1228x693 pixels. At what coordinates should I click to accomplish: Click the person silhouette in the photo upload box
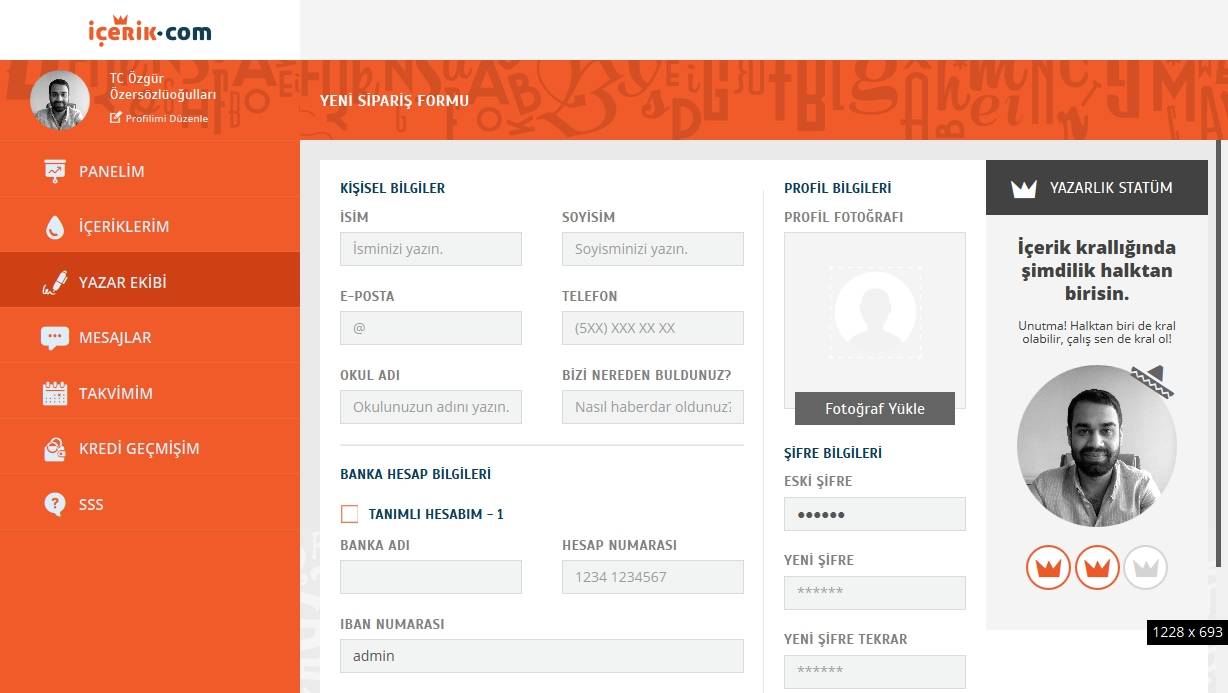point(874,312)
